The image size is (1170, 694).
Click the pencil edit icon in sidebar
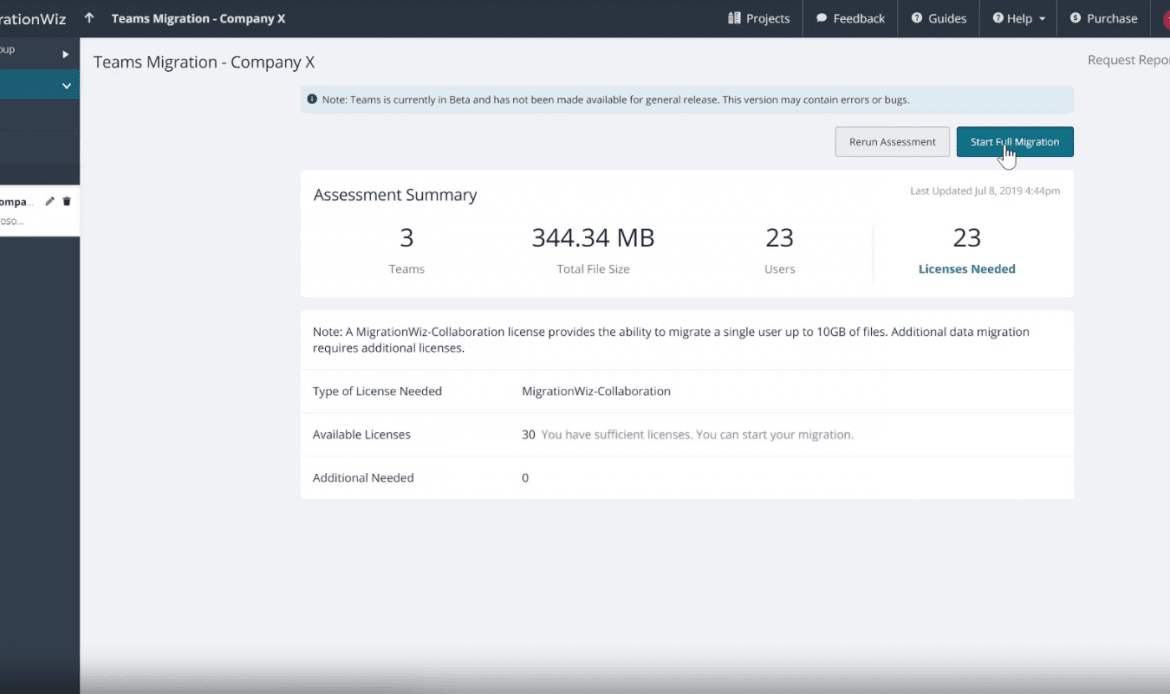click(x=50, y=202)
